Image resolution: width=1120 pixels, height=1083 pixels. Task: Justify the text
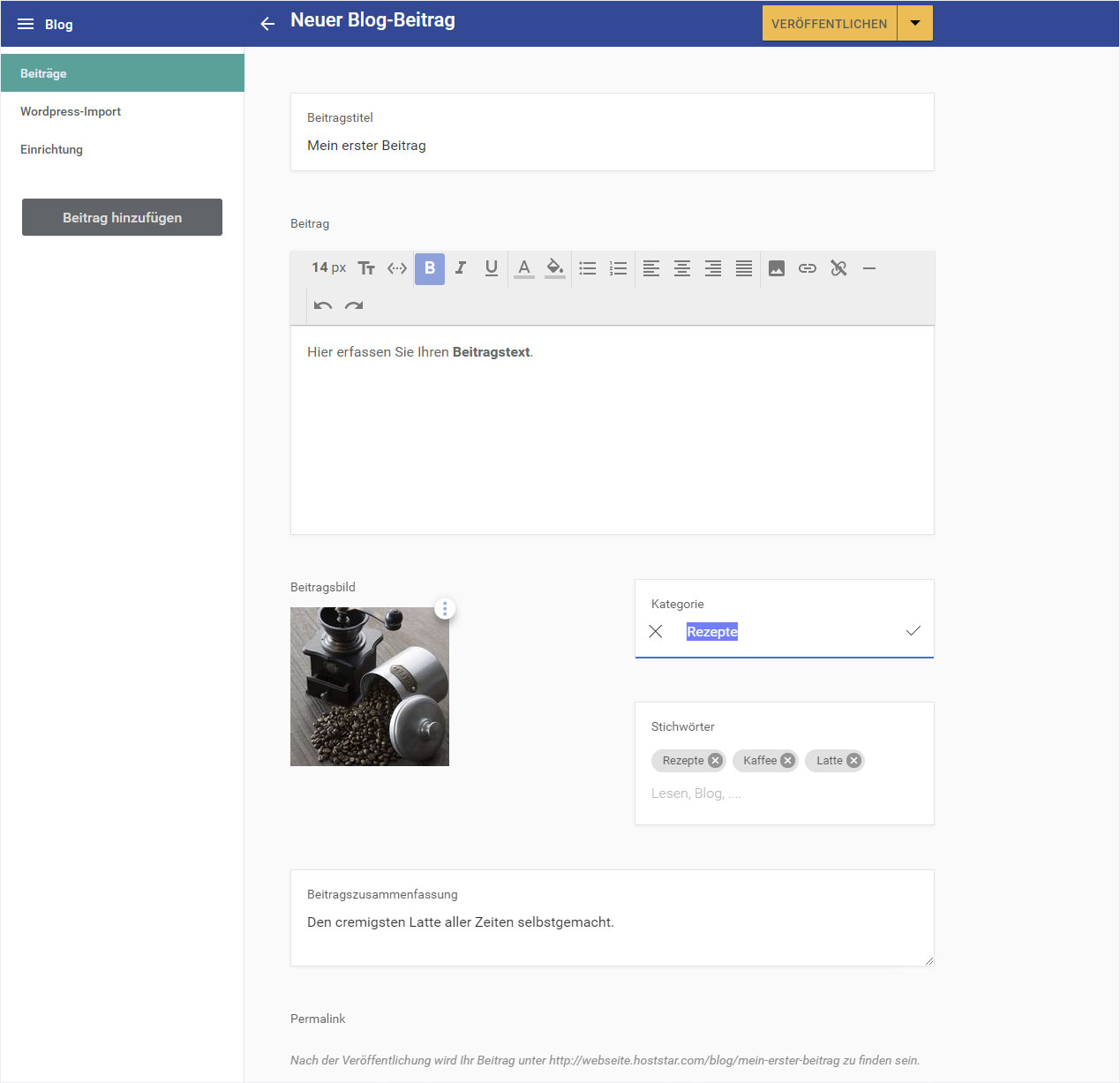(744, 268)
